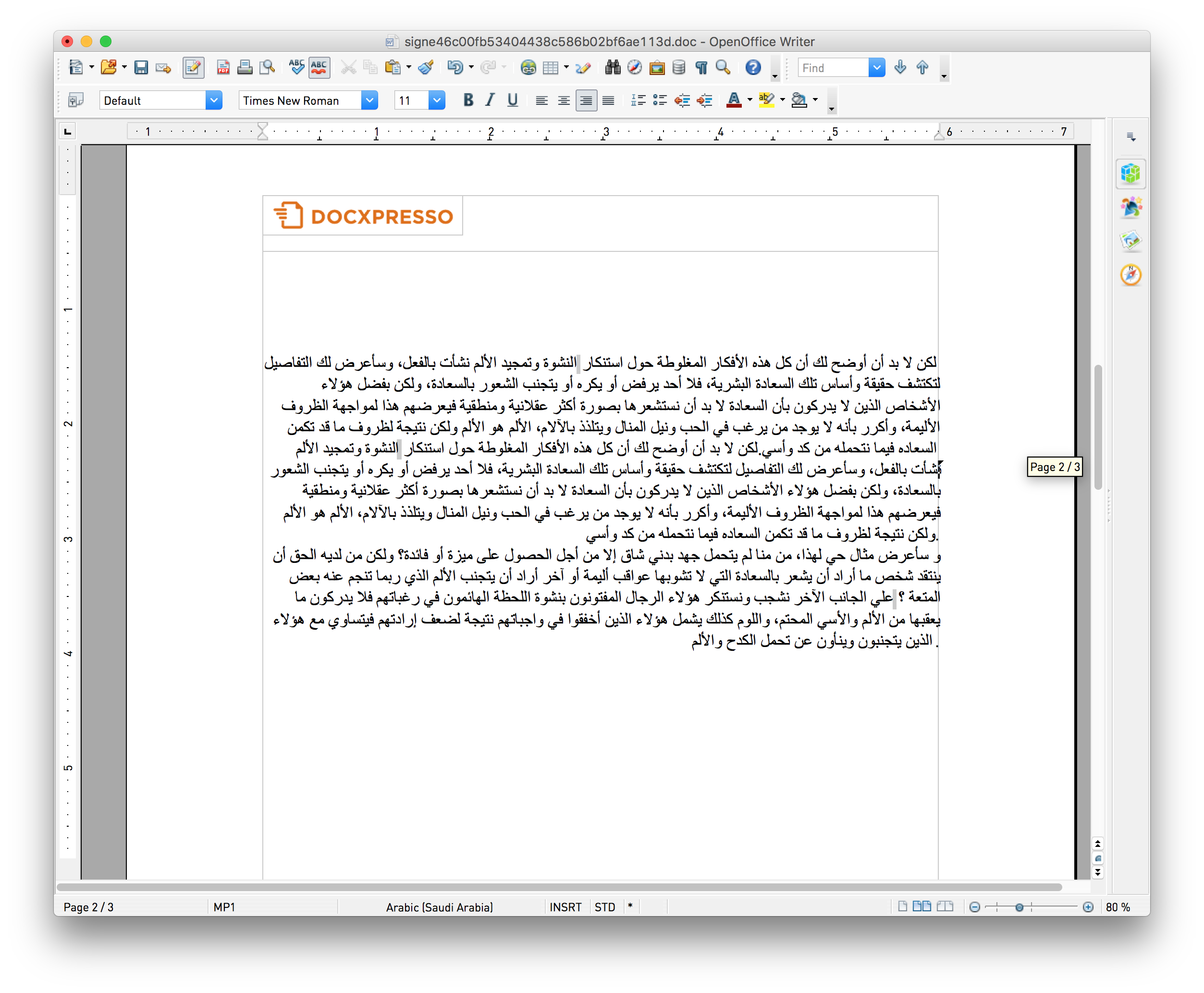Viewport: 1204px width, 993px height.
Task: Click zoom slider handle
Action: click(1019, 907)
